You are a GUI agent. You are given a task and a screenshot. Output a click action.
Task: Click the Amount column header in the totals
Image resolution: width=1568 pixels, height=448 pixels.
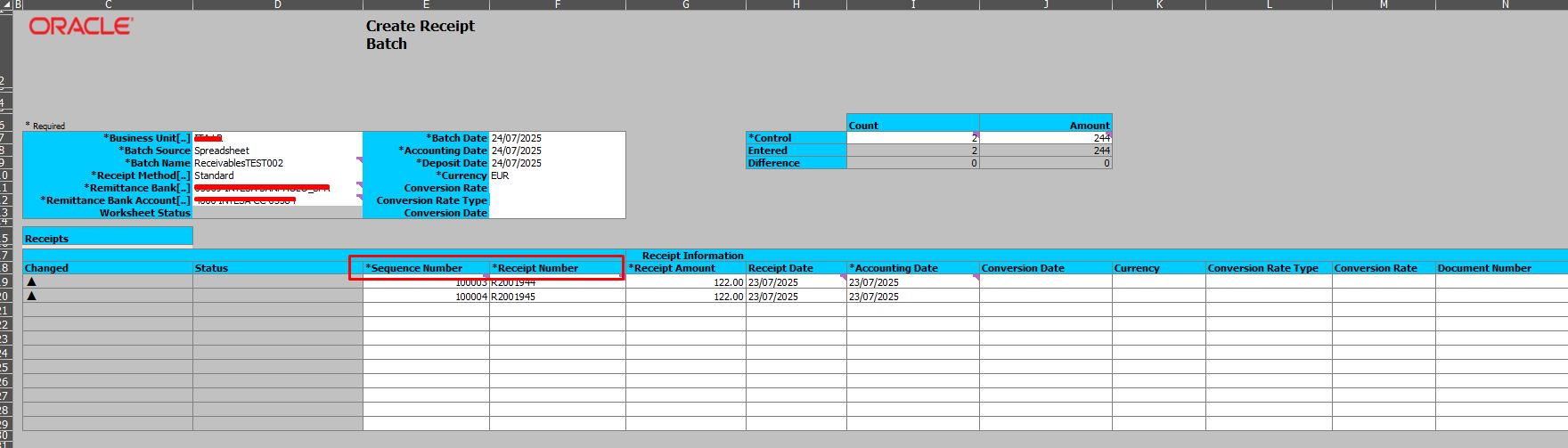(x=1046, y=125)
